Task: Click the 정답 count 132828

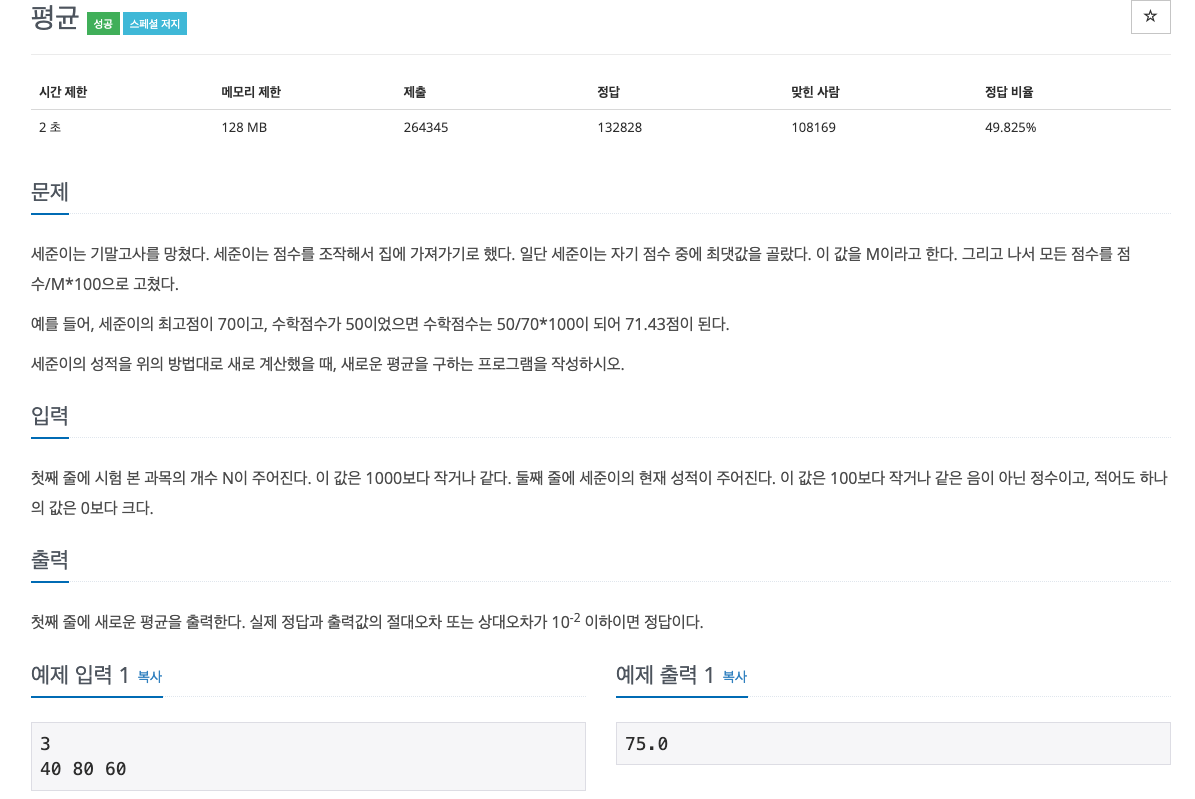Action: tap(619, 127)
